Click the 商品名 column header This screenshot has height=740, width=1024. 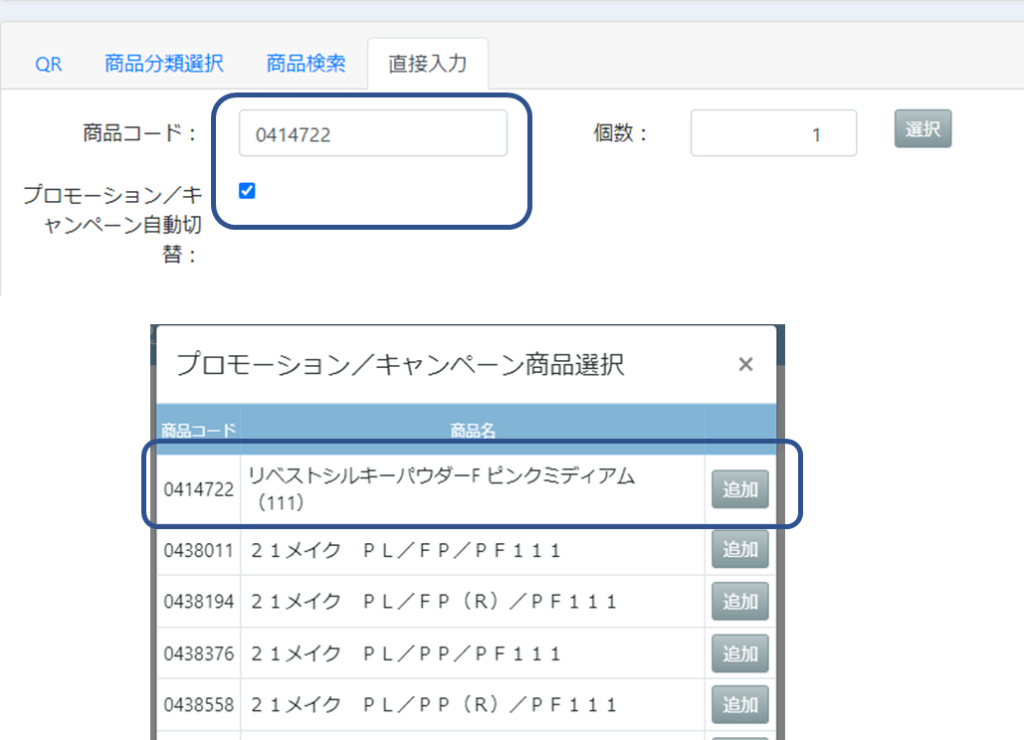tap(473, 431)
